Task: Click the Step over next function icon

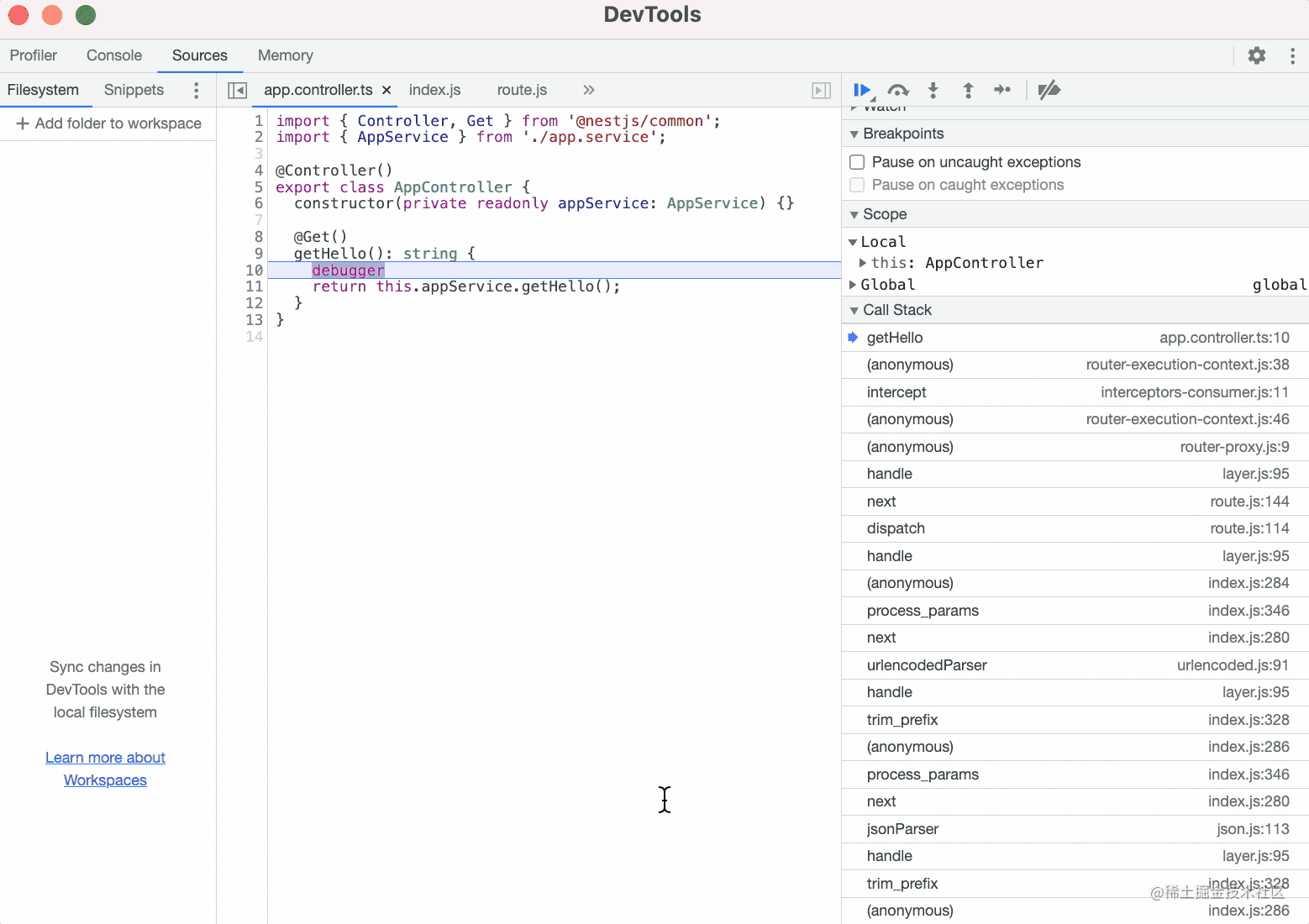Action: pos(898,90)
